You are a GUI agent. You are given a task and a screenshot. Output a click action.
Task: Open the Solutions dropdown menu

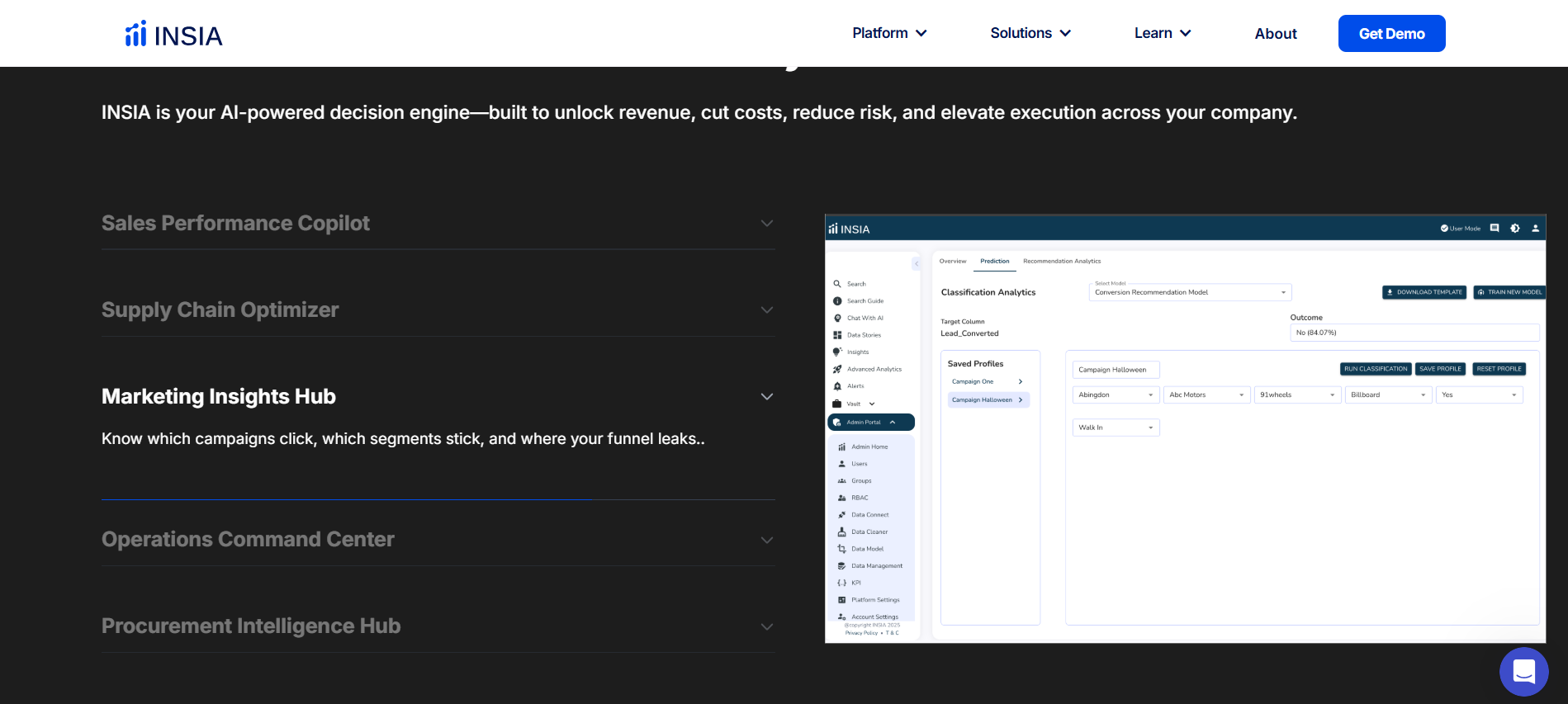pos(1030,33)
